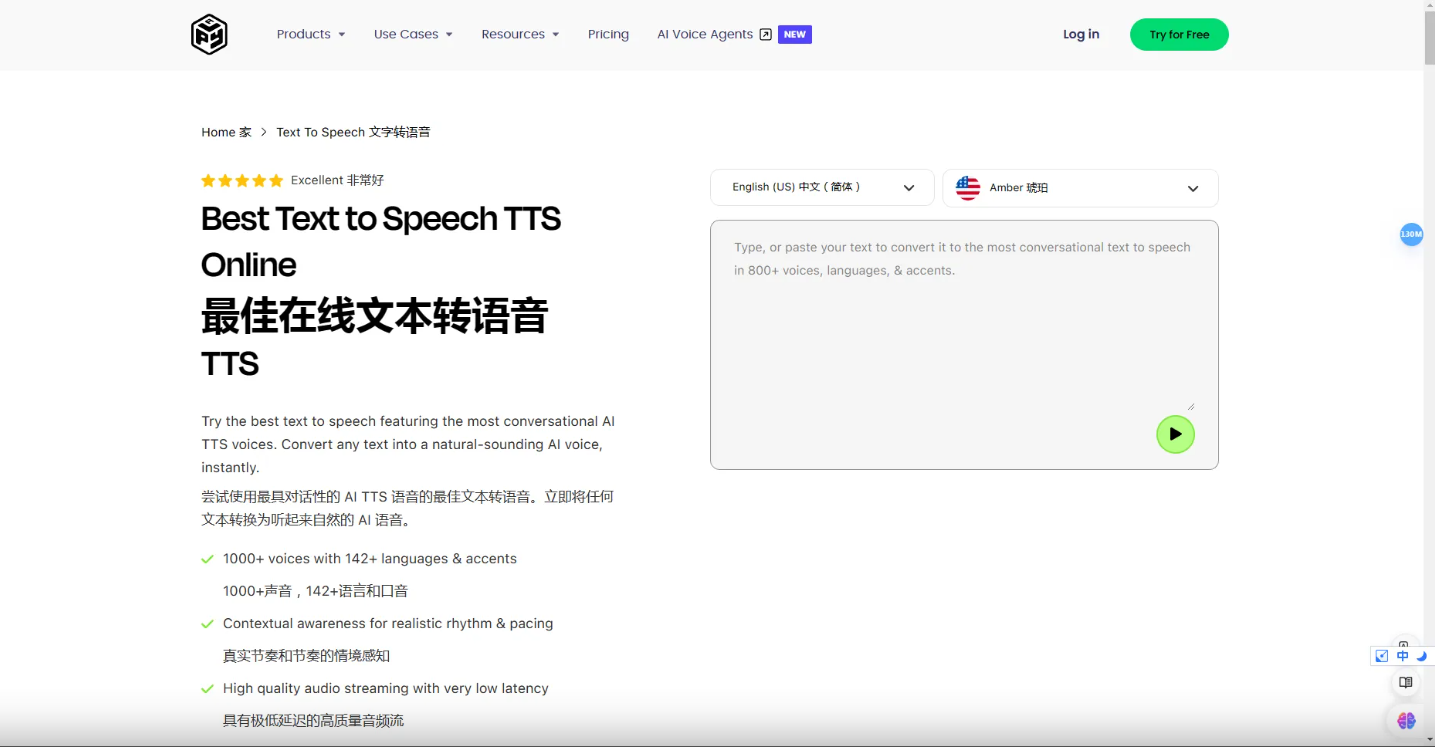This screenshot has height=747, width=1435.
Task: Click the external link icon next to AI Voice Agents
Action: (765, 35)
